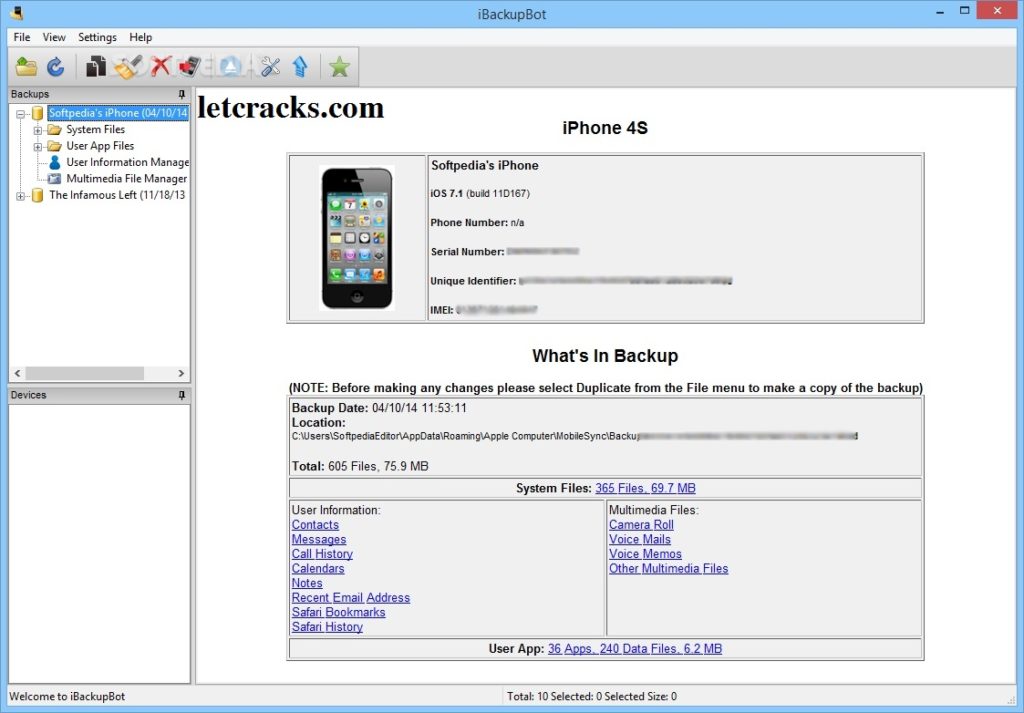Expand The Infamous Left backup node
The width and height of the screenshot is (1024, 713).
pyautogui.click(x=20, y=195)
